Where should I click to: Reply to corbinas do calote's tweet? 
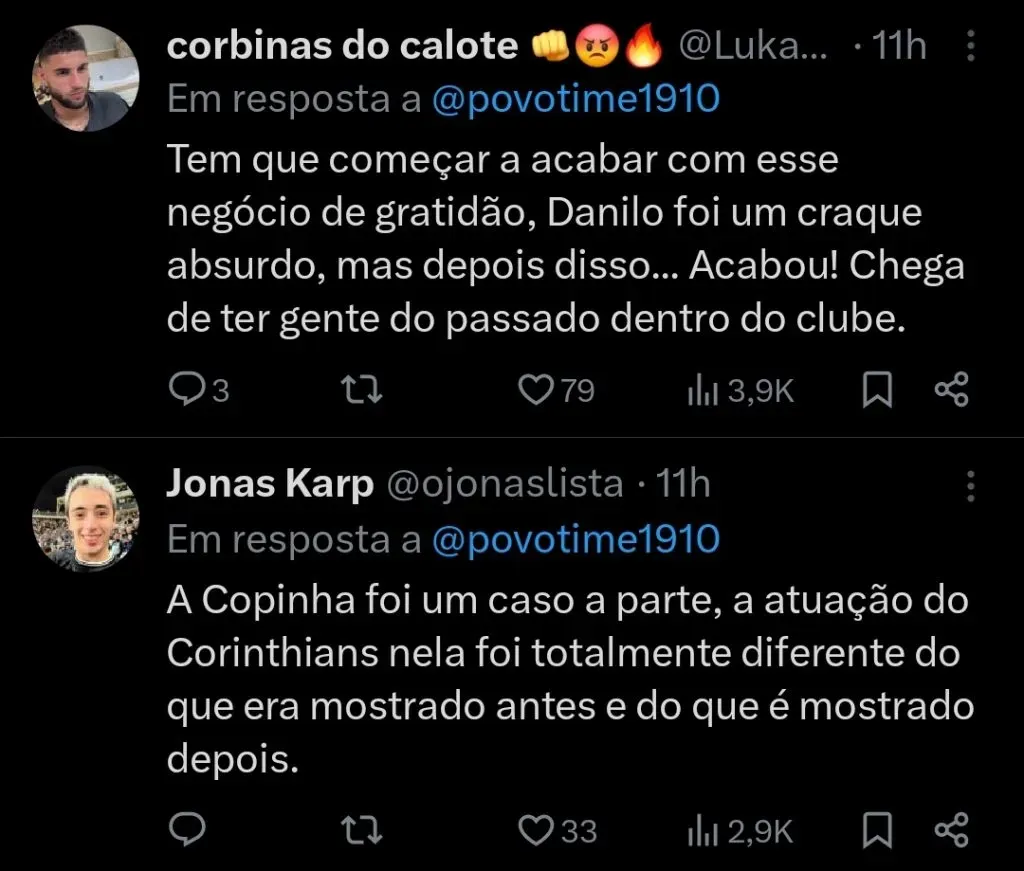(x=185, y=390)
